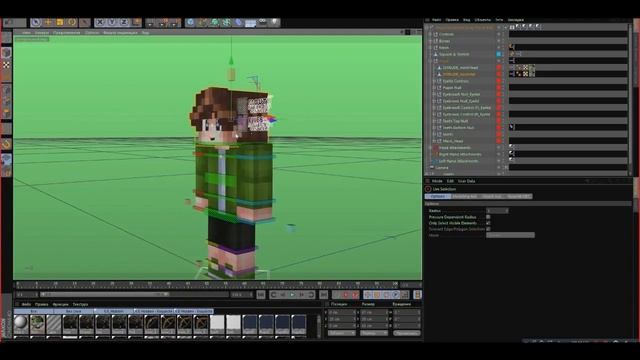Step to the previous frame
Screen dimensions: 640x360
tap(282, 294)
